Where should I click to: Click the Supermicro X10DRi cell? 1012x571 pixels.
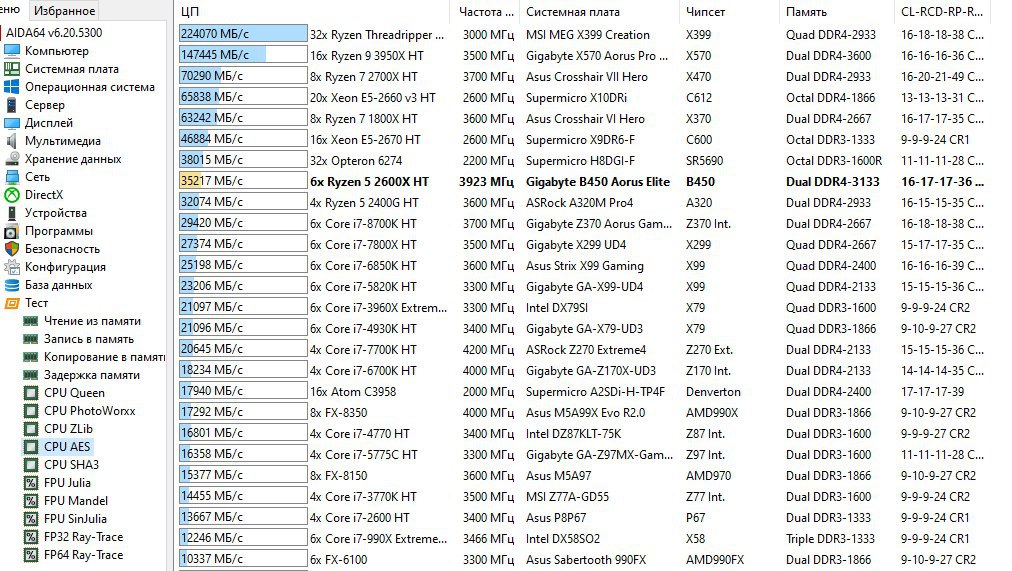pos(576,98)
